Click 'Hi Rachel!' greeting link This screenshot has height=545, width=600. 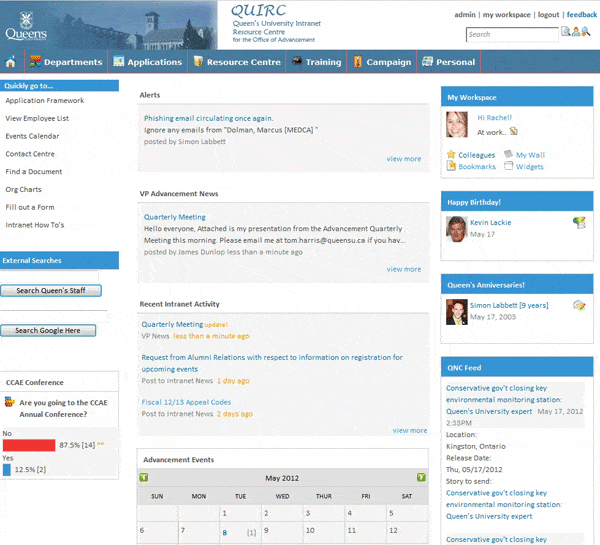coord(494,117)
